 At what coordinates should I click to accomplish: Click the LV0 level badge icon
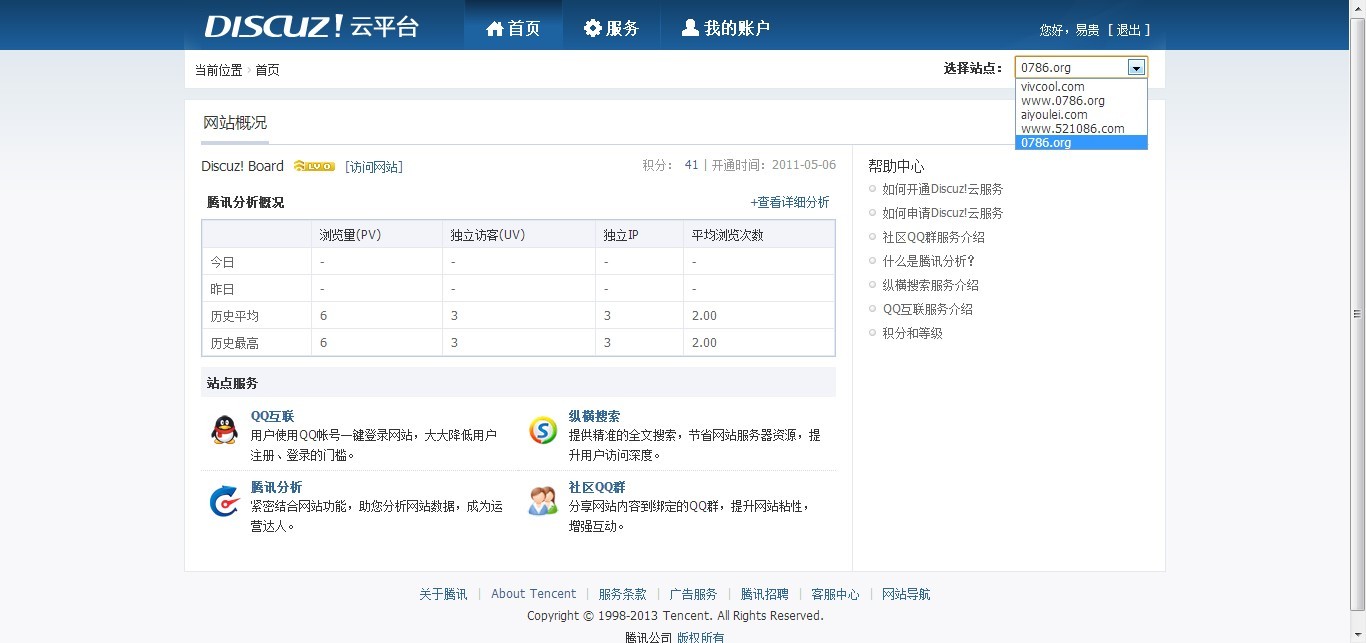314,166
